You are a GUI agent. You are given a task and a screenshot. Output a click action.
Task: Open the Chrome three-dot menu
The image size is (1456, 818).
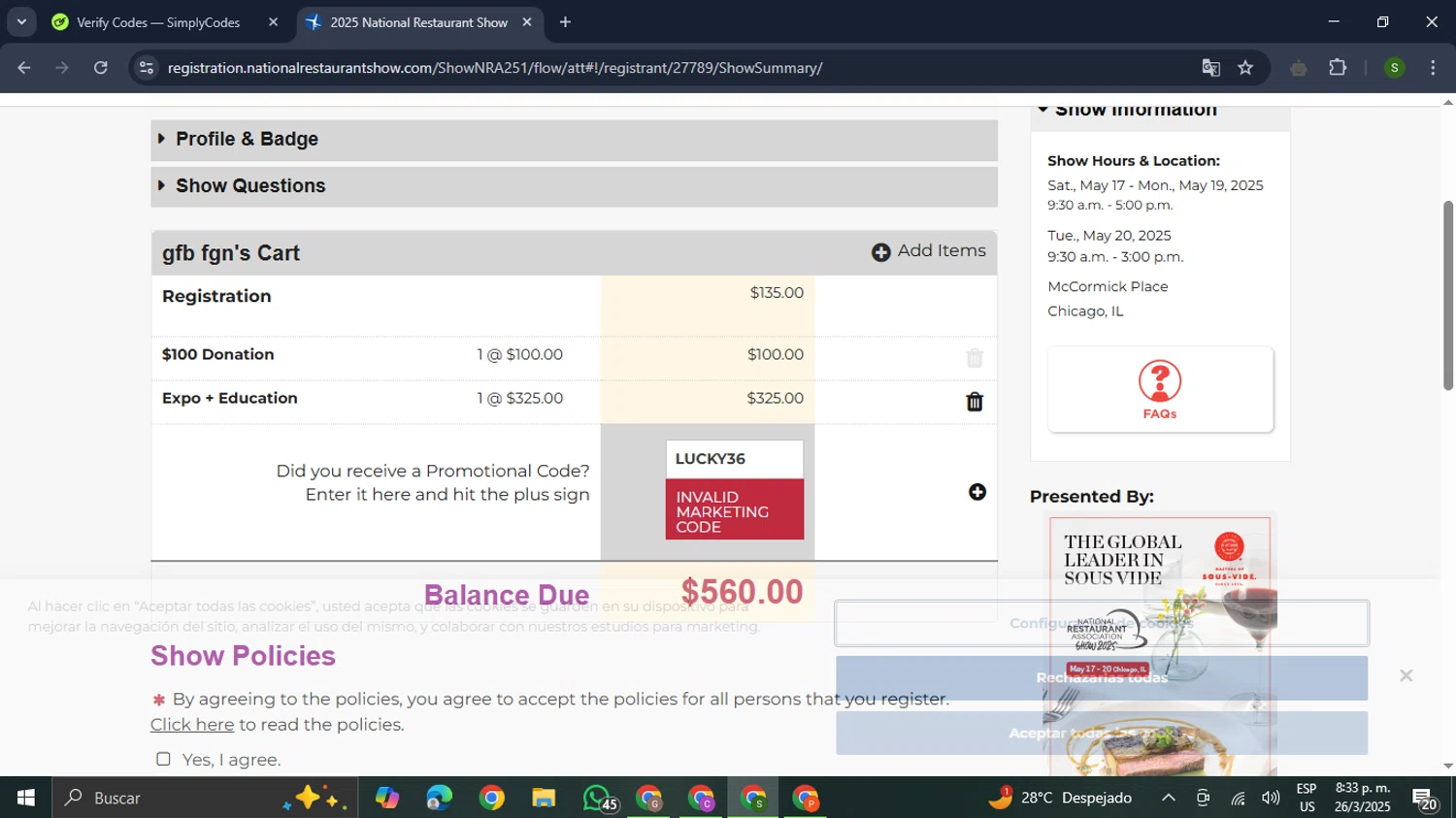1433,68
